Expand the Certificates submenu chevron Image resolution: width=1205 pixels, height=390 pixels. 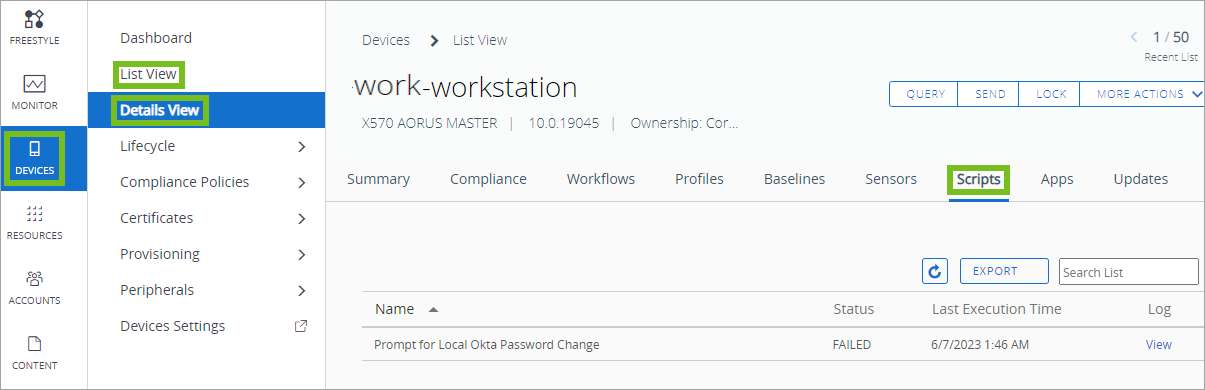pos(302,219)
